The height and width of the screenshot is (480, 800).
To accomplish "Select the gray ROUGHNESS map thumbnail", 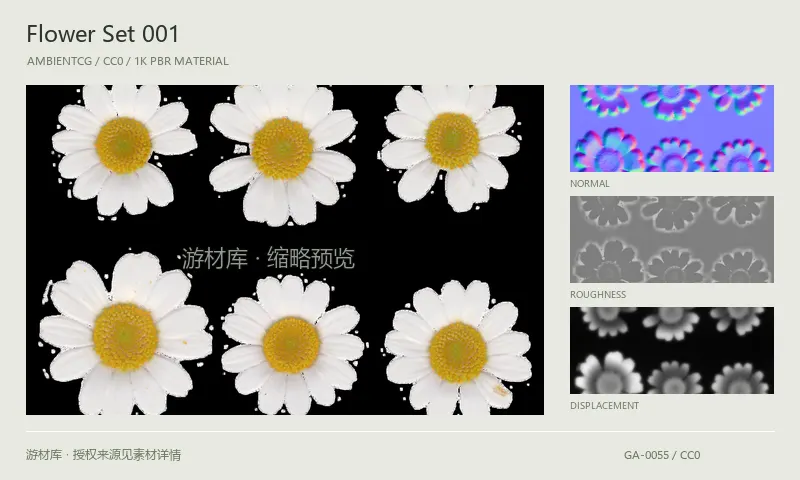I will coord(671,239).
